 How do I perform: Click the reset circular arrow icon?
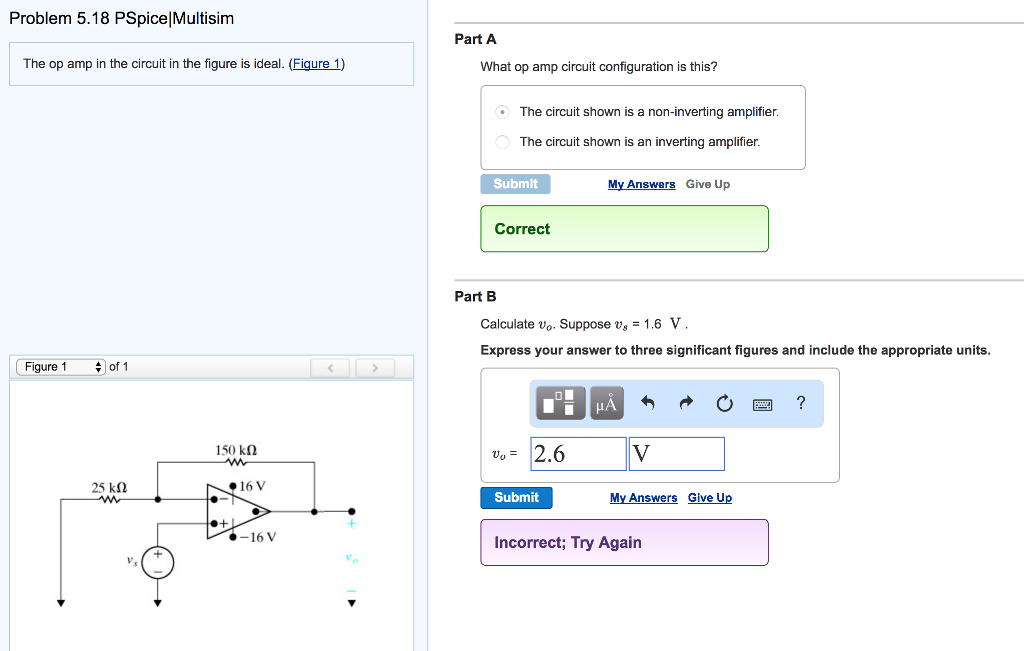[724, 404]
